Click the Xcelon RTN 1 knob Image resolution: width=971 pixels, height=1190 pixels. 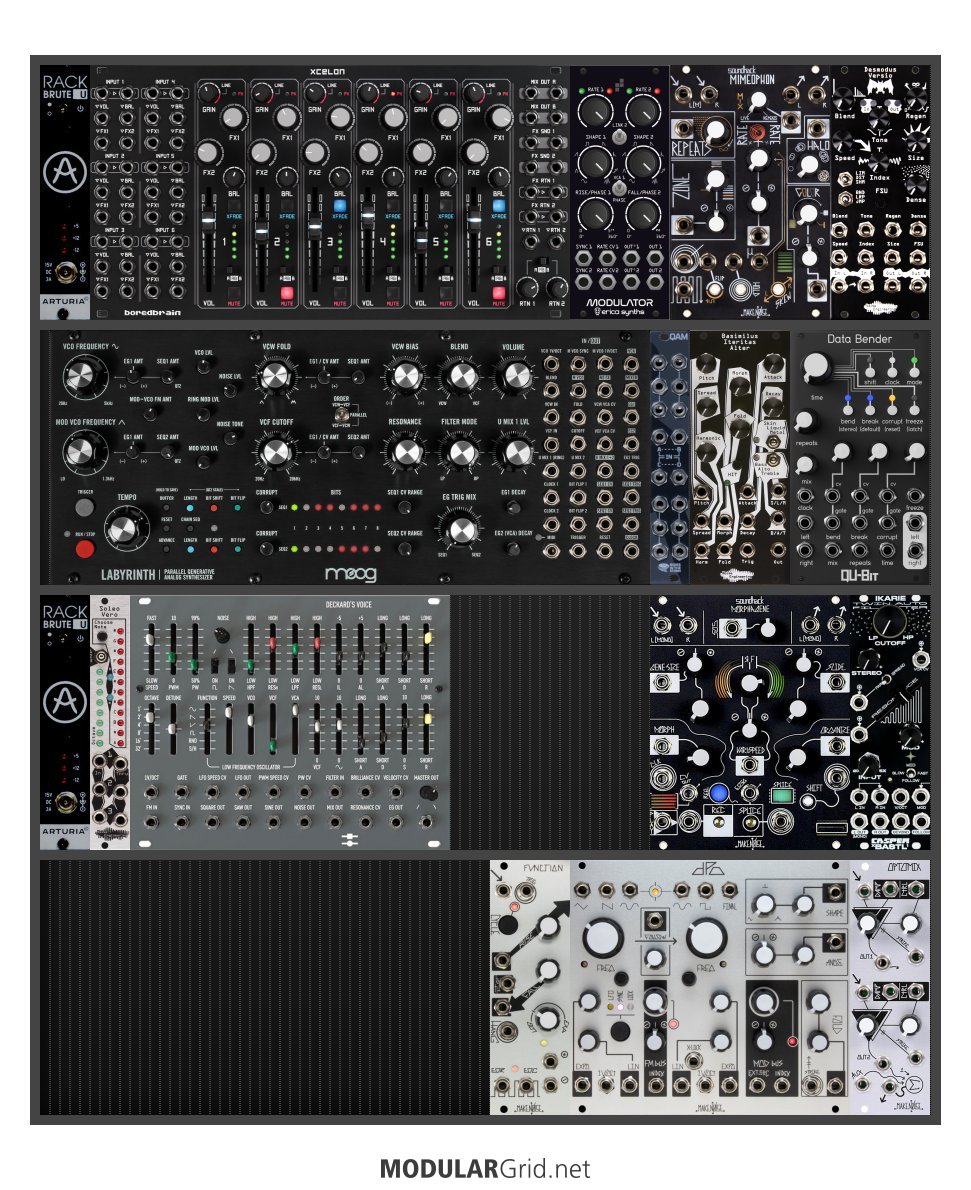pos(528,288)
